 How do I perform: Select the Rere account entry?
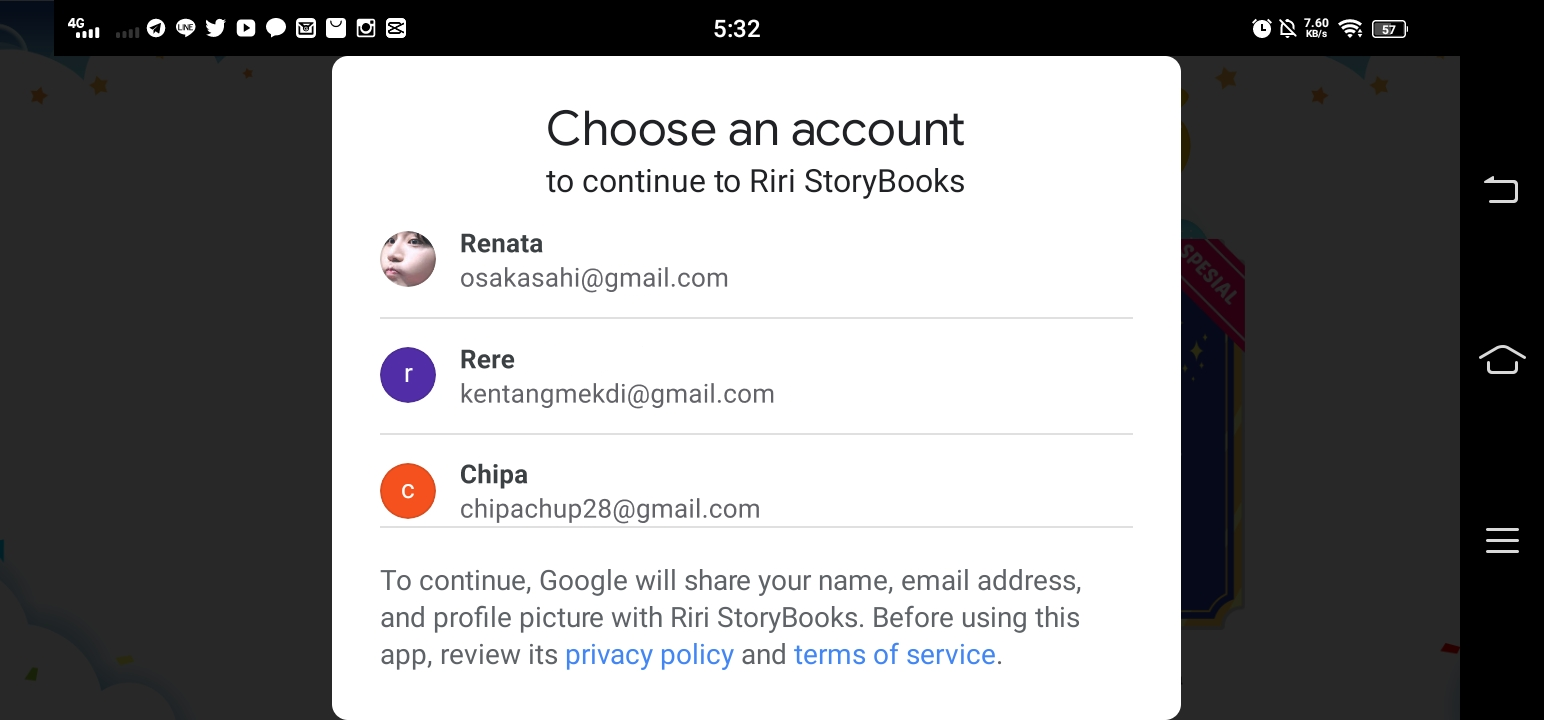pos(756,376)
